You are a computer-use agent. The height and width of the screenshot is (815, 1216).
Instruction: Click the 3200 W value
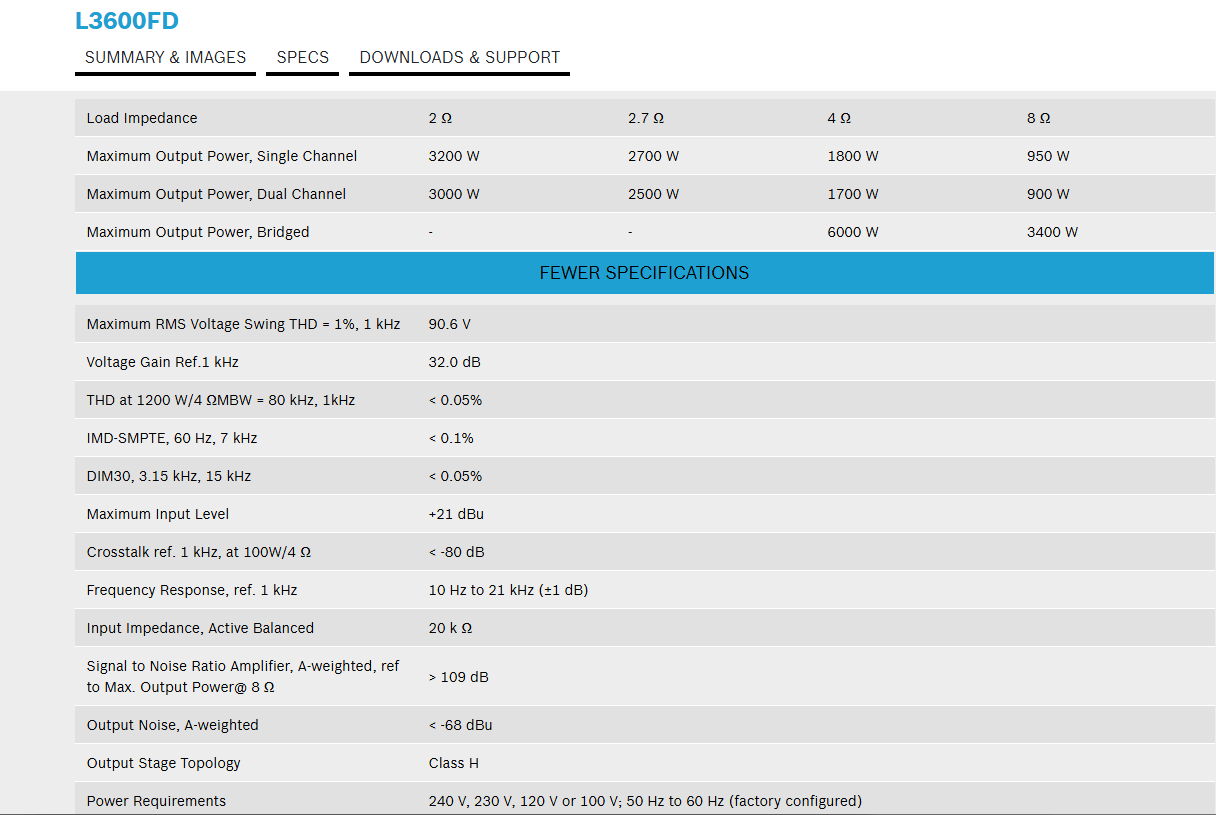tap(454, 156)
